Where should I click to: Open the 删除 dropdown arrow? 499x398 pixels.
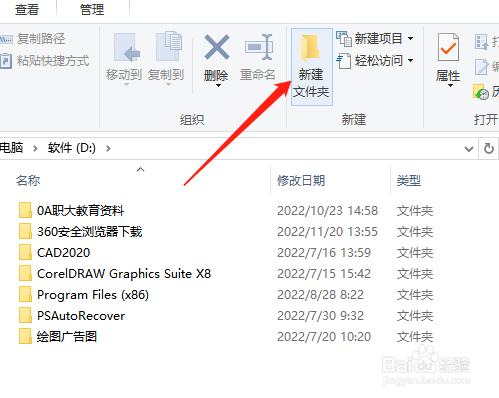pos(218,86)
